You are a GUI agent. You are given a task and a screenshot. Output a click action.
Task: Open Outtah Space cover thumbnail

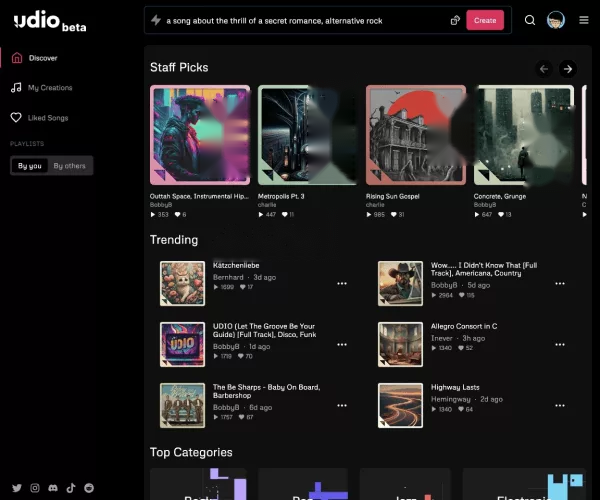[x=200, y=135]
